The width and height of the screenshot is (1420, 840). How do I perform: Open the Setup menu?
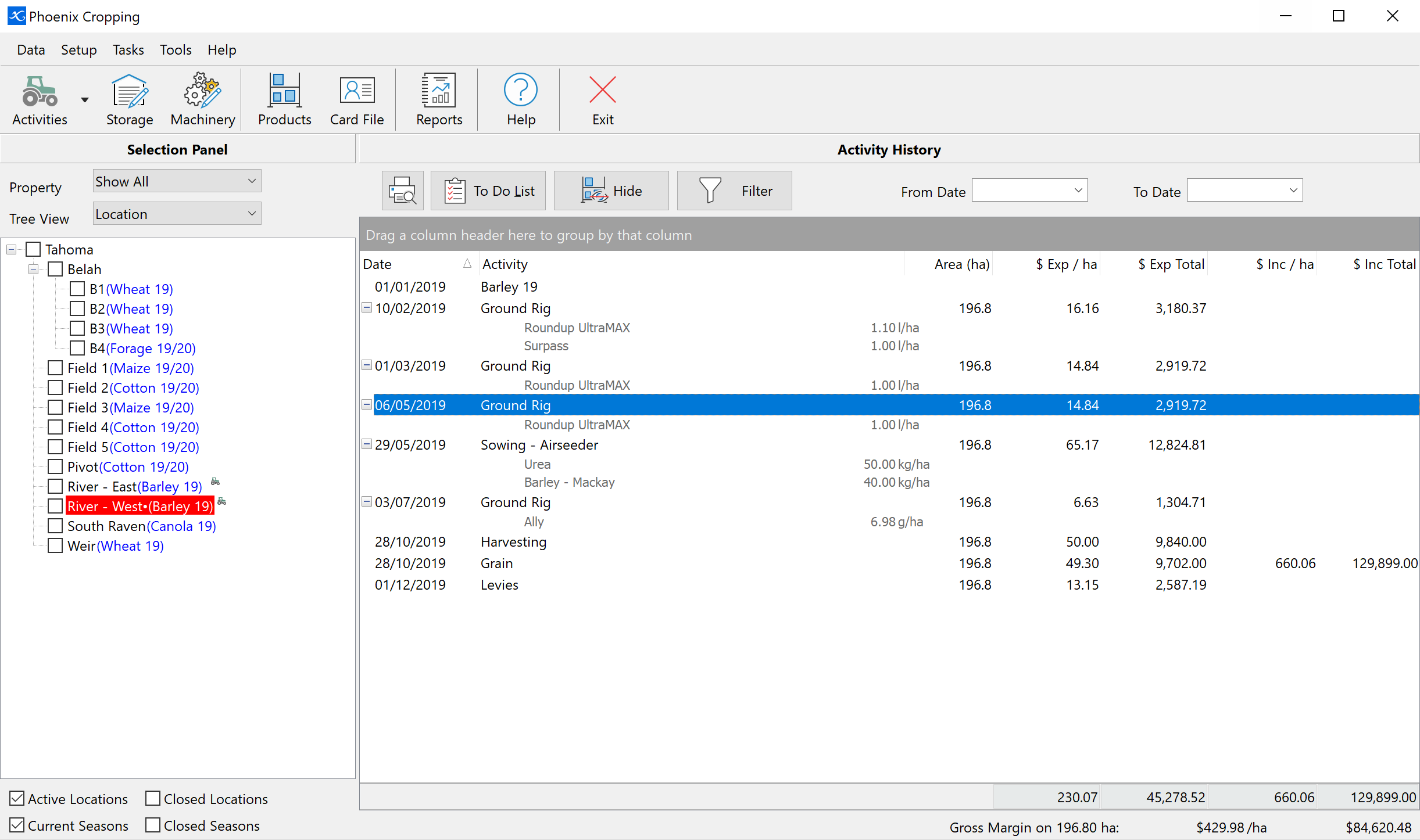pyautogui.click(x=79, y=49)
